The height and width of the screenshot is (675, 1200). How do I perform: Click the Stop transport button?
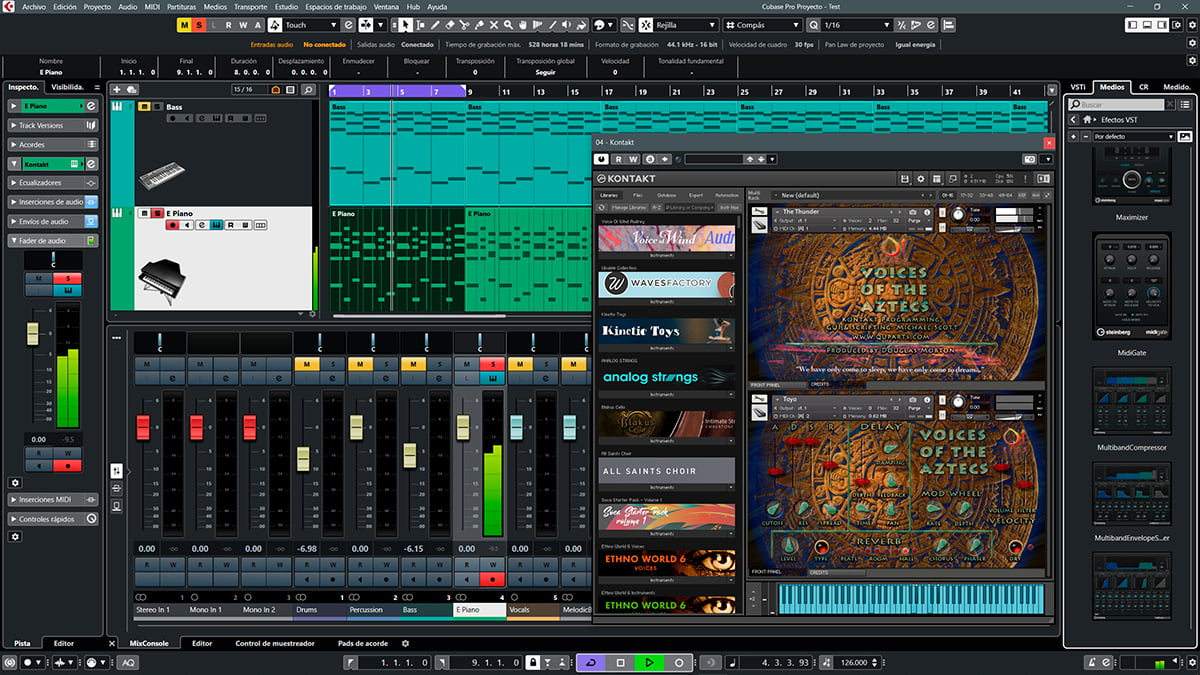(x=620, y=663)
